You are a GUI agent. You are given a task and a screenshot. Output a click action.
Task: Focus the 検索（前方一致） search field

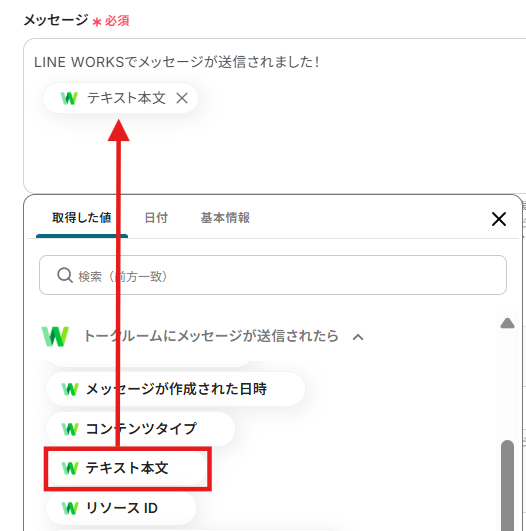(273, 275)
